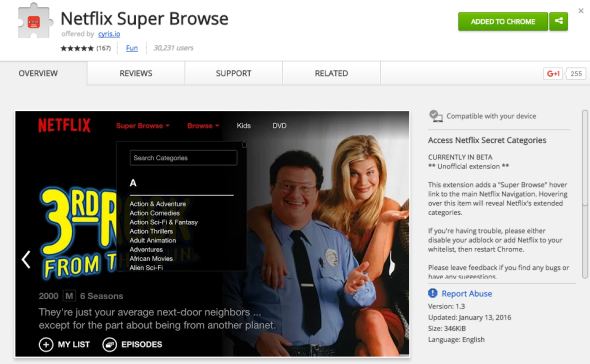Switch to the Support tab
Image resolution: width=590 pixels, height=364 pixels.
233,73
